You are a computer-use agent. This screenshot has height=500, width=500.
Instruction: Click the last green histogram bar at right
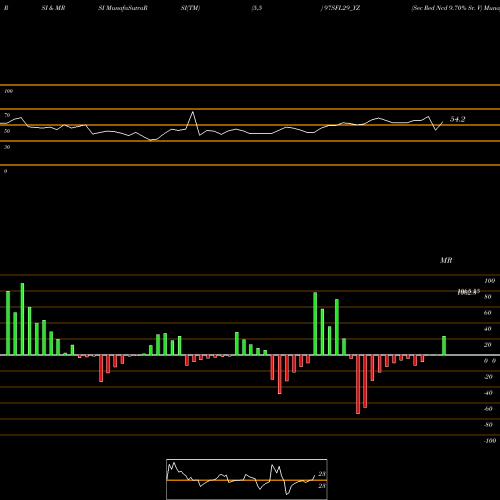tap(444, 346)
